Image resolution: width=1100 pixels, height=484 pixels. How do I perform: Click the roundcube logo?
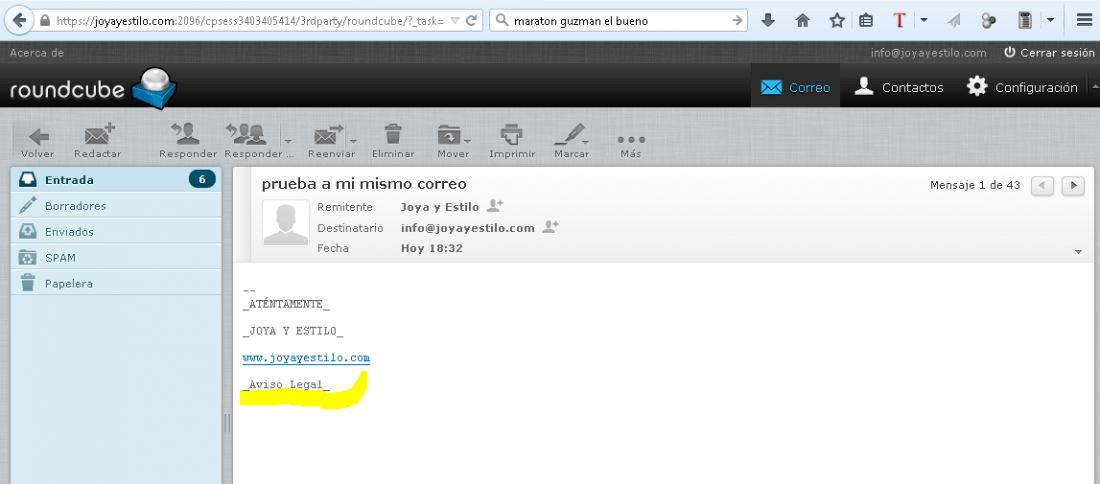pos(93,90)
